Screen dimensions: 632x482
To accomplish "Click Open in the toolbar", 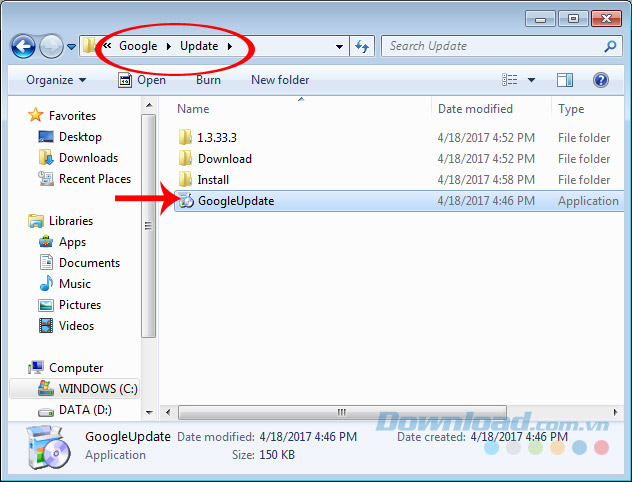I will coord(142,80).
